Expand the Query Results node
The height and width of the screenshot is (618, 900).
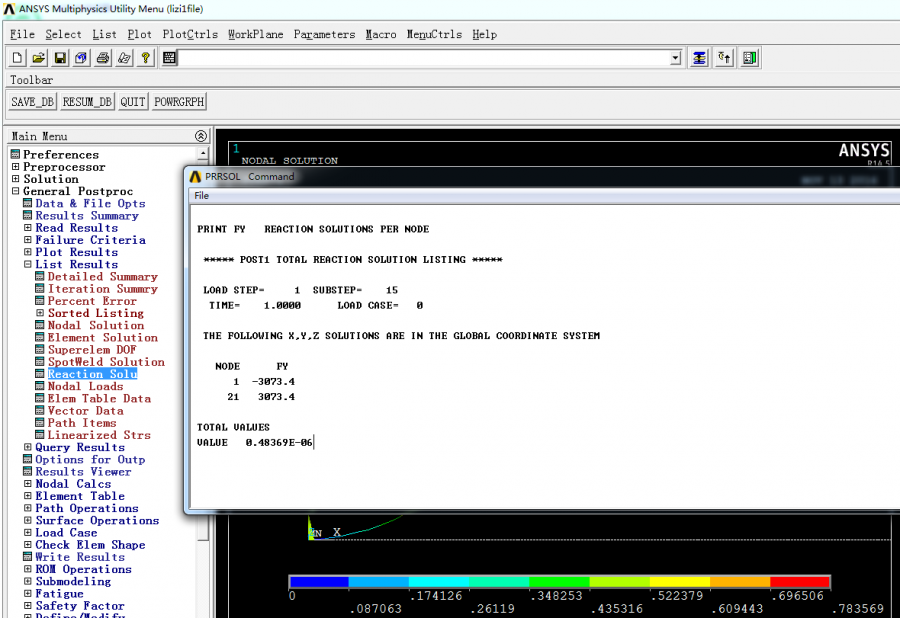pyautogui.click(x=27, y=447)
